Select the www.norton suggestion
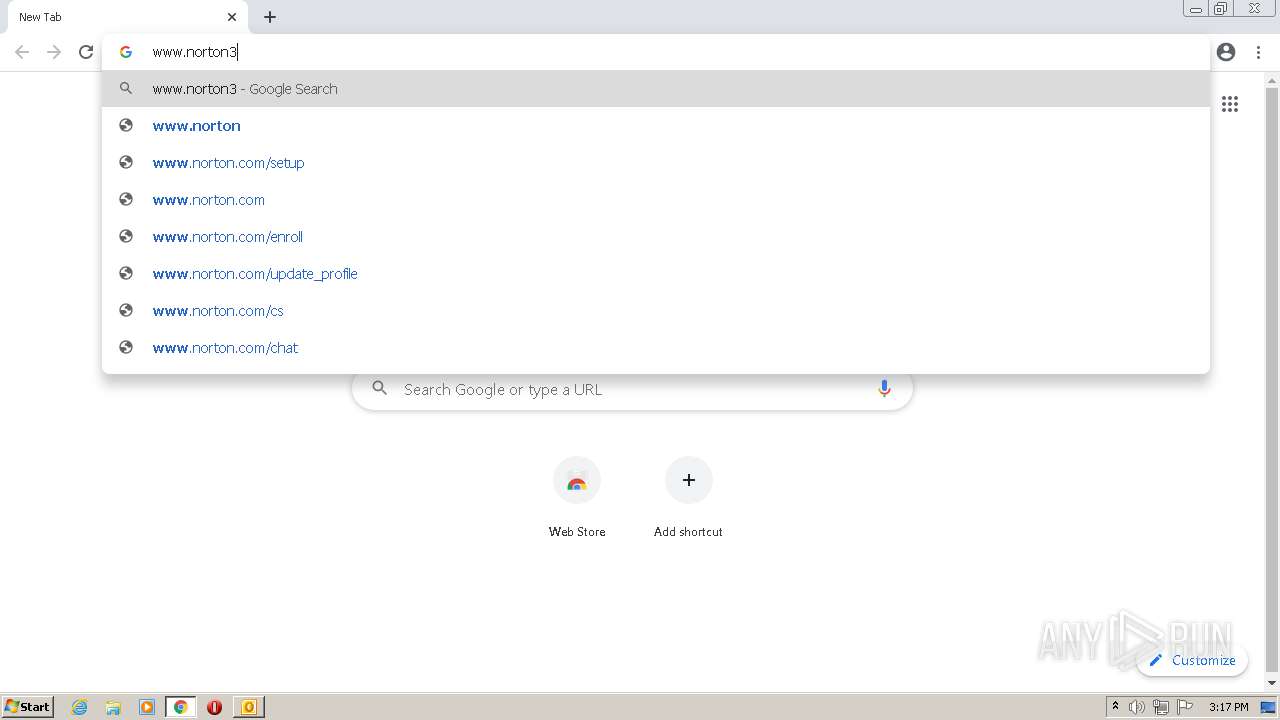The width and height of the screenshot is (1280, 720). pos(656,126)
